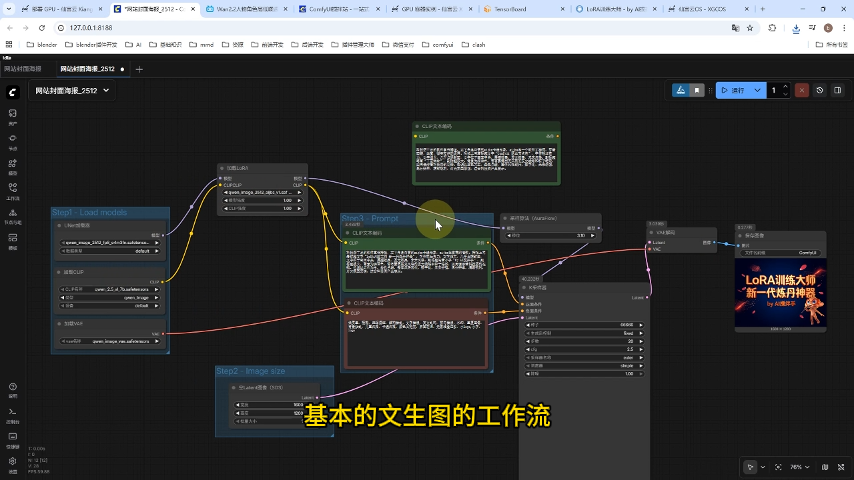Open the 76% zoom level dropdown

tap(800, 467)
